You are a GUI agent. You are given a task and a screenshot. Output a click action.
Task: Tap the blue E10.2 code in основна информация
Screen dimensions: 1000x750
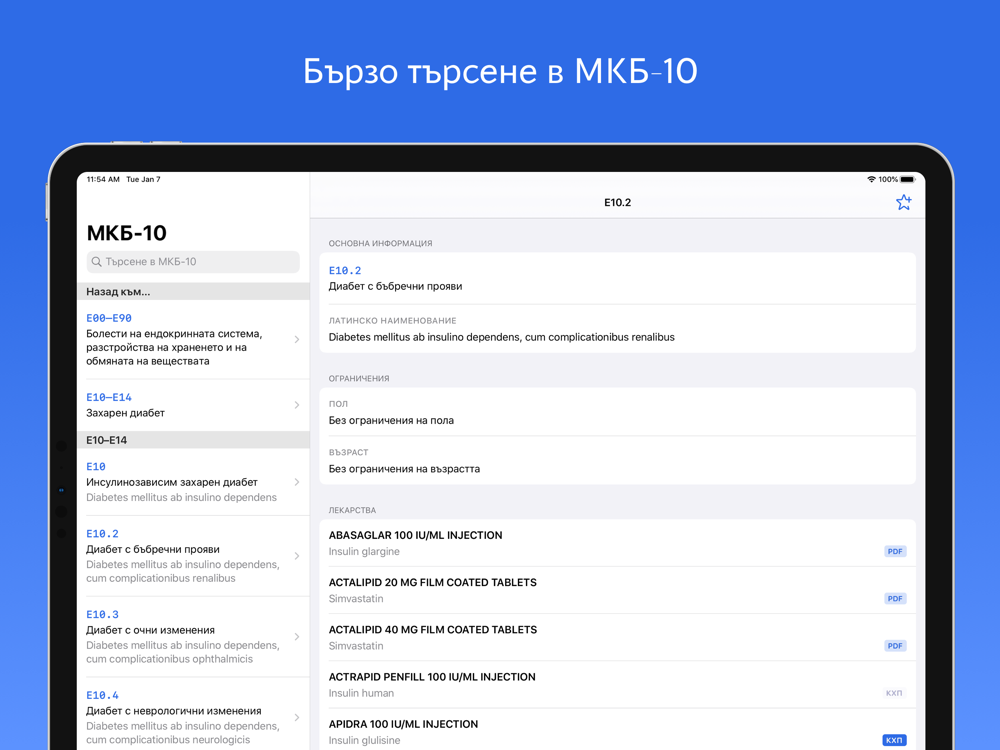(345, 270)
